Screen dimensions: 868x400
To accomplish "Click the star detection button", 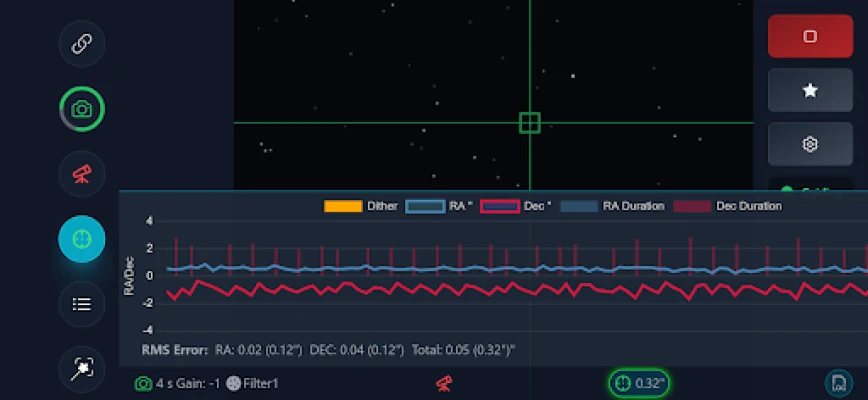I will (809, 90).
